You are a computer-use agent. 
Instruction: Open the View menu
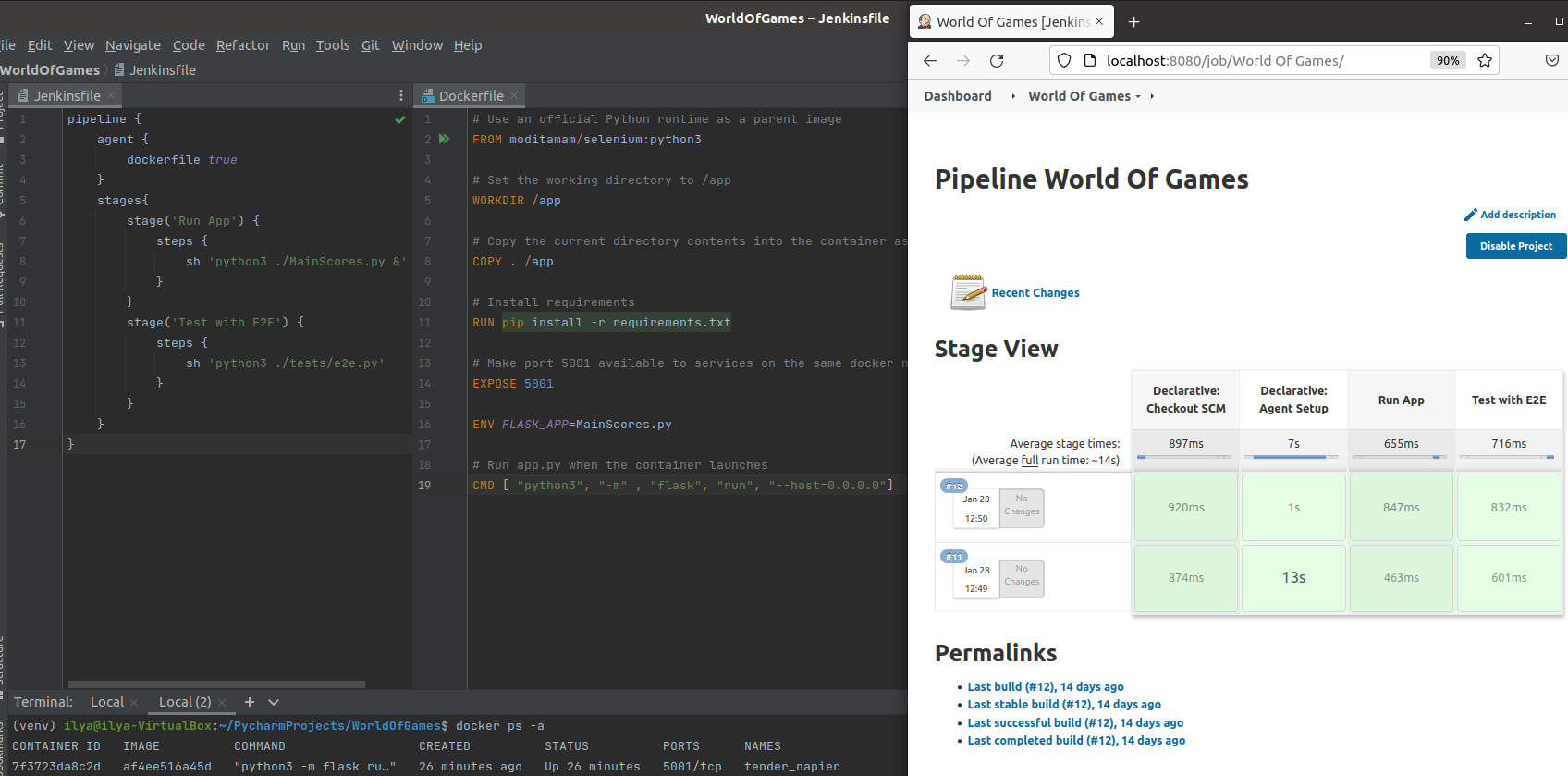(79, 45)
